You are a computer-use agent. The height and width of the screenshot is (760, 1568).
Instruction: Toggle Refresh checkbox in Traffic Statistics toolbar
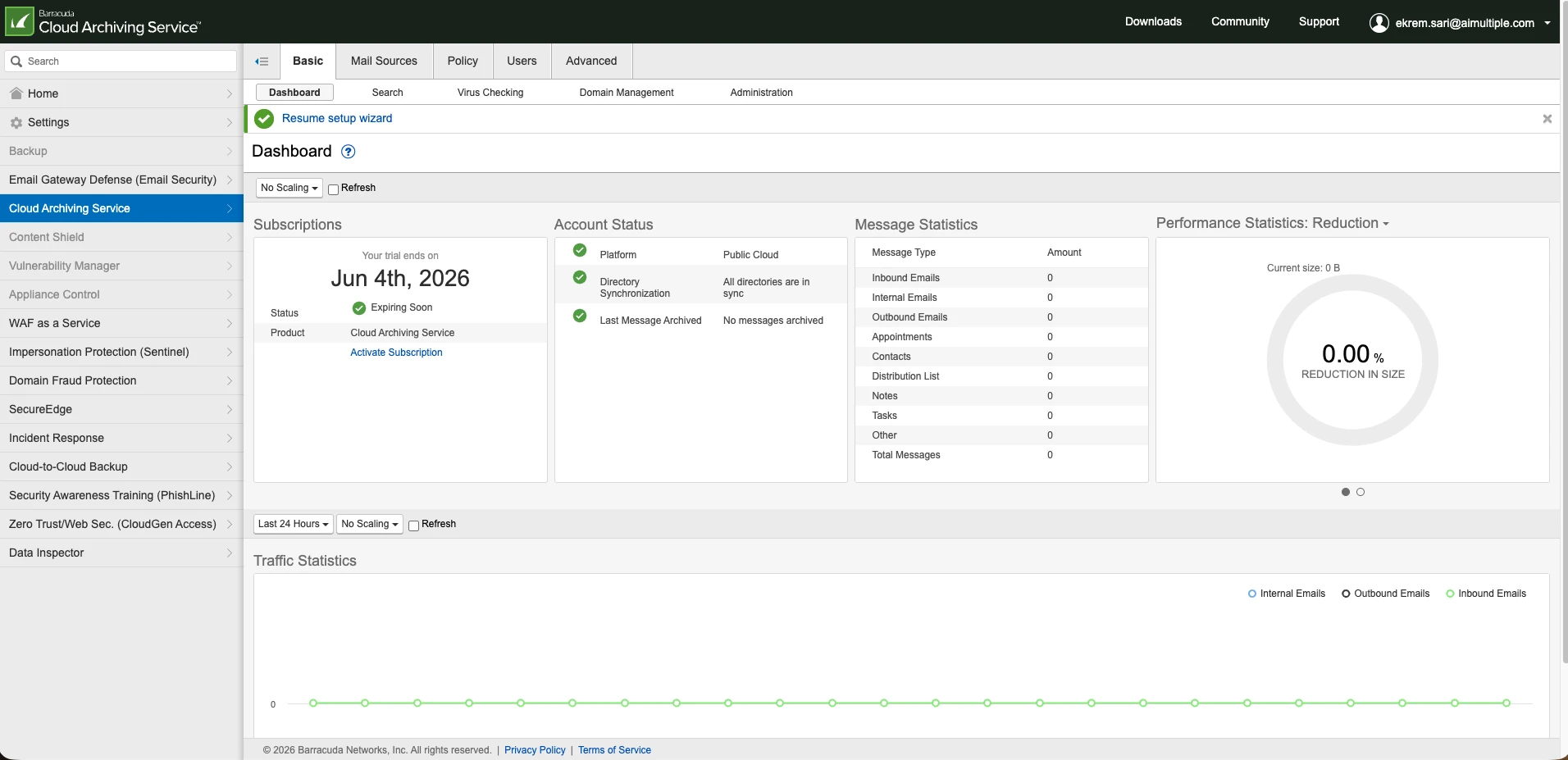coord(414,526)
